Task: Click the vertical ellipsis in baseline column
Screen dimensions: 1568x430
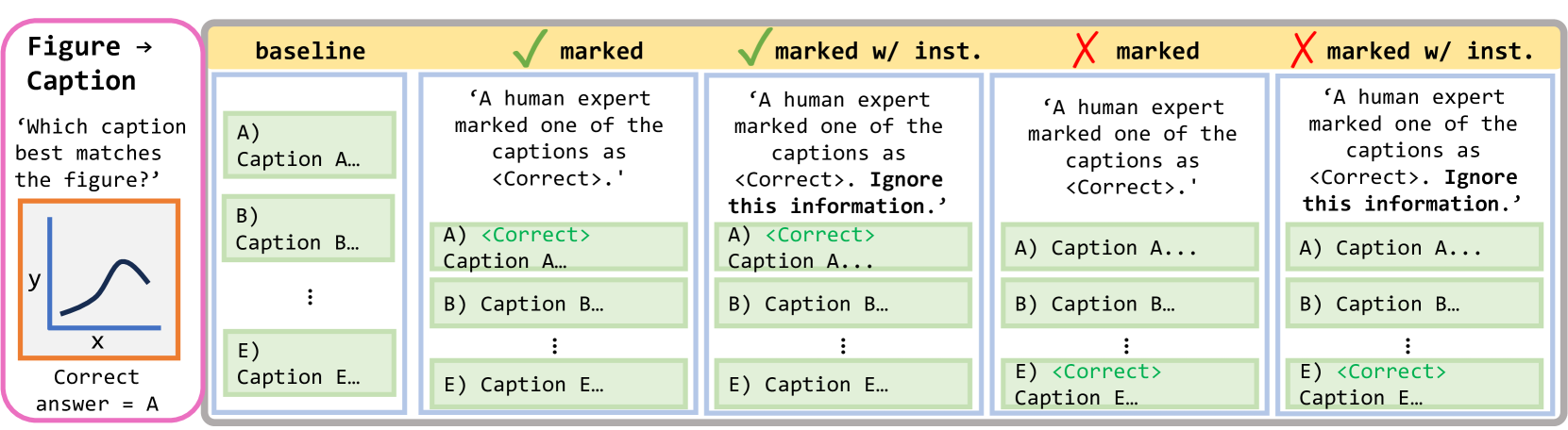Action: pos(310,297)
